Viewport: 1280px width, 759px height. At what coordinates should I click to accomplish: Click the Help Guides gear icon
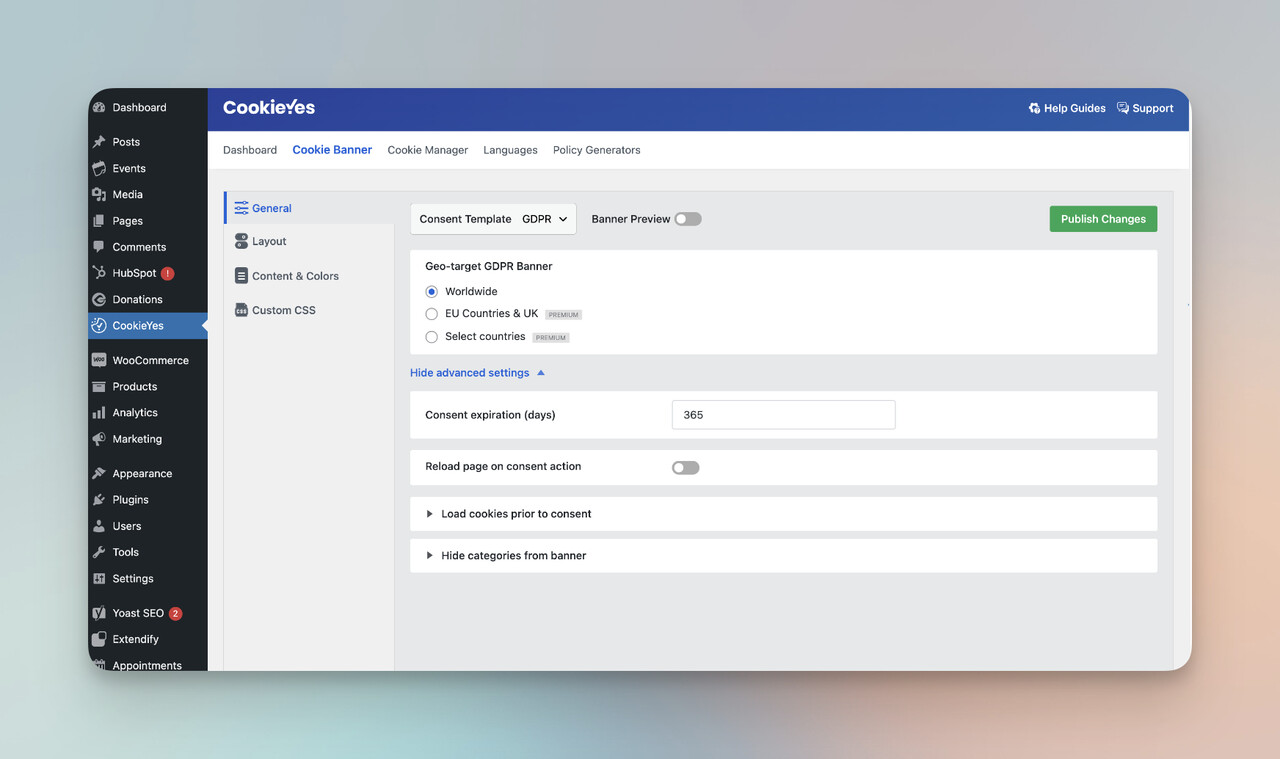coord(1034,108)
